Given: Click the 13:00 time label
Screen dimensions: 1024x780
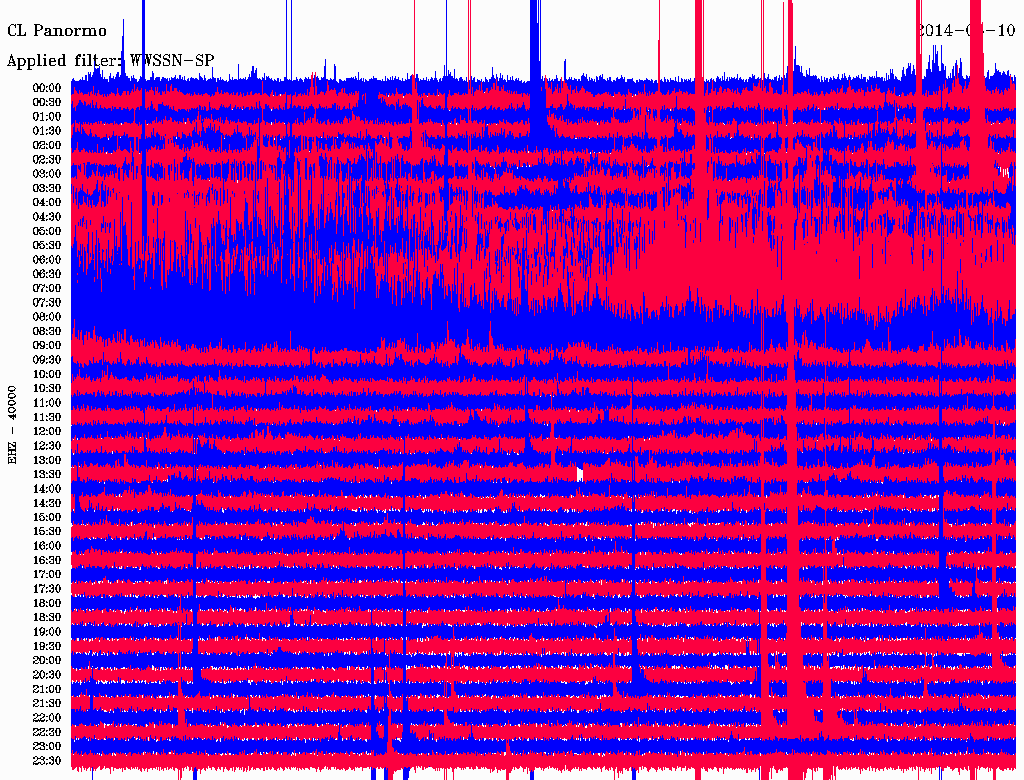Looking at the screenshot, I should tap(47, 460).
